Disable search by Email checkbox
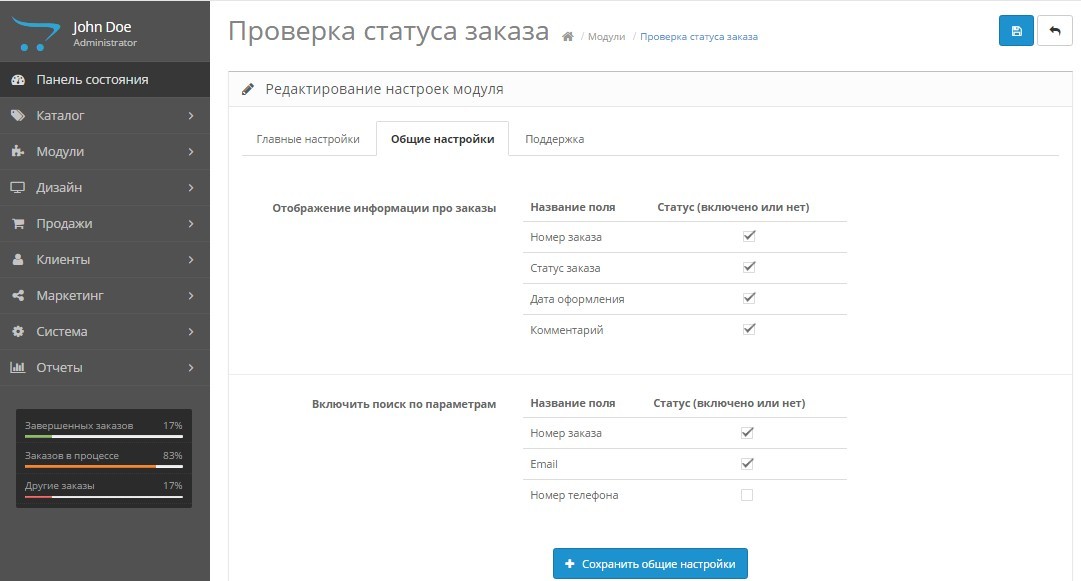 pyautogui.click(x=747, y=464)
